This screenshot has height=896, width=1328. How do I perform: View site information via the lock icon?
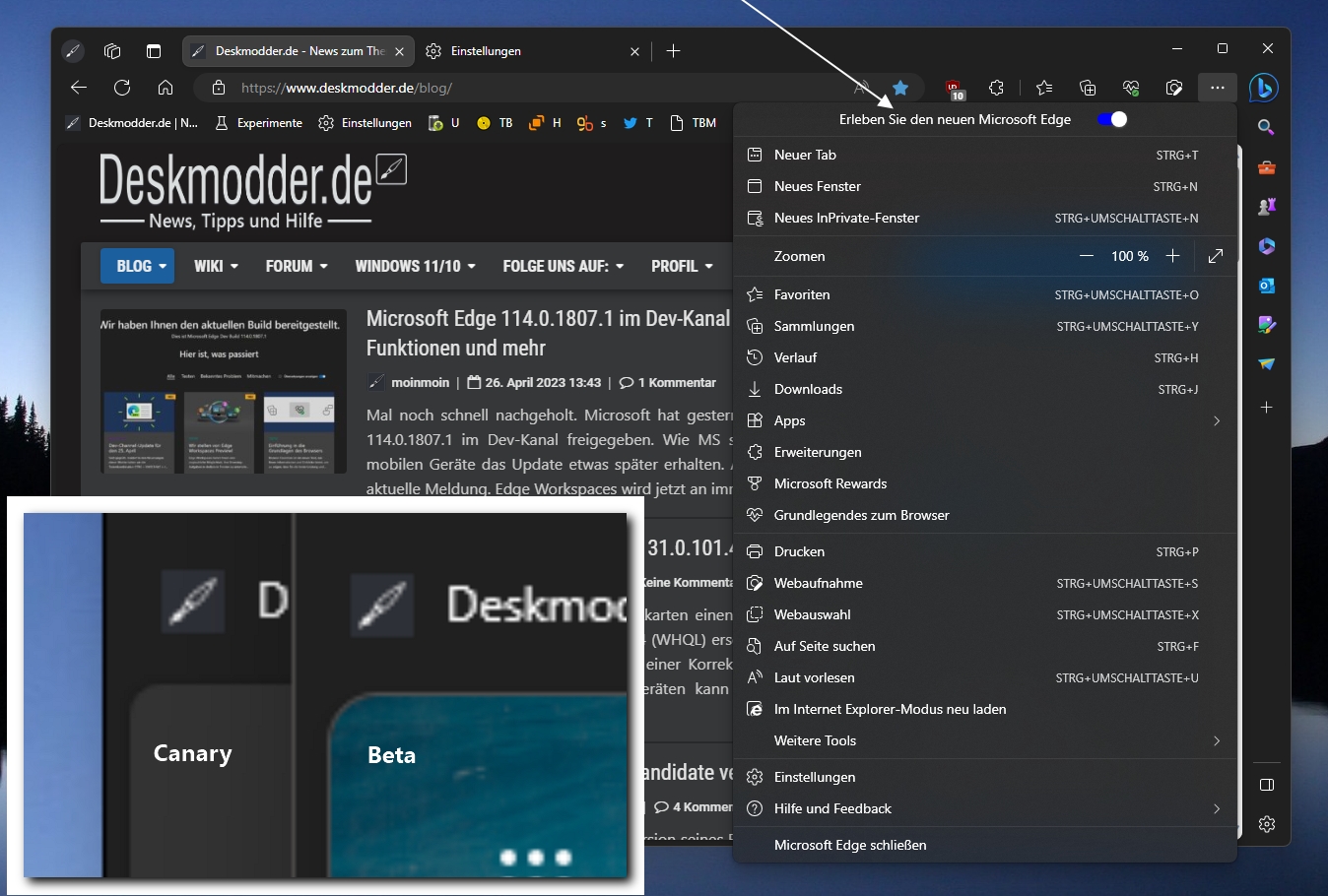(219, 88)
